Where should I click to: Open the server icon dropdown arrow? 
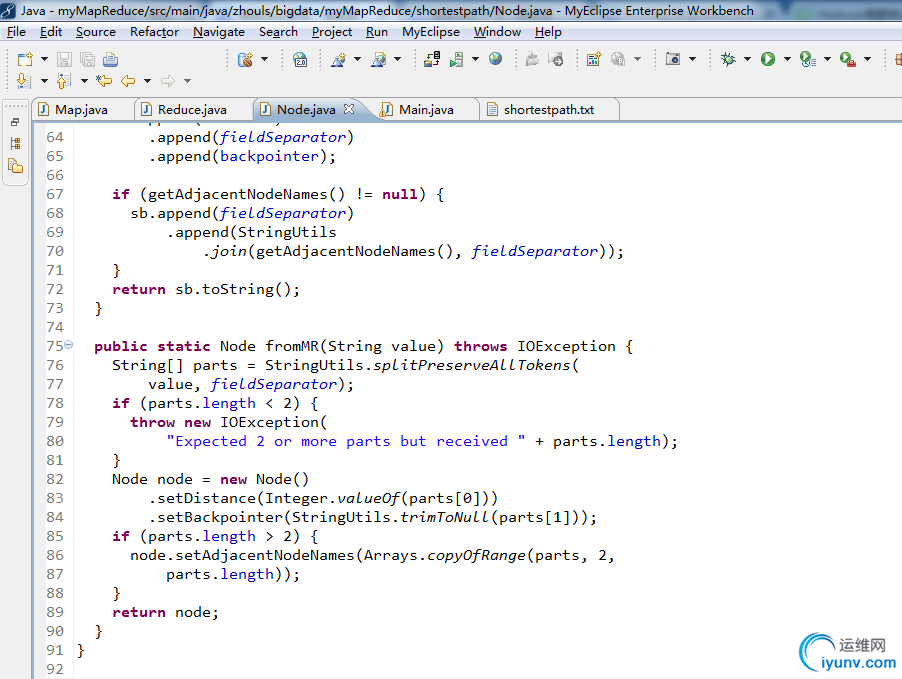pos(475,59)
